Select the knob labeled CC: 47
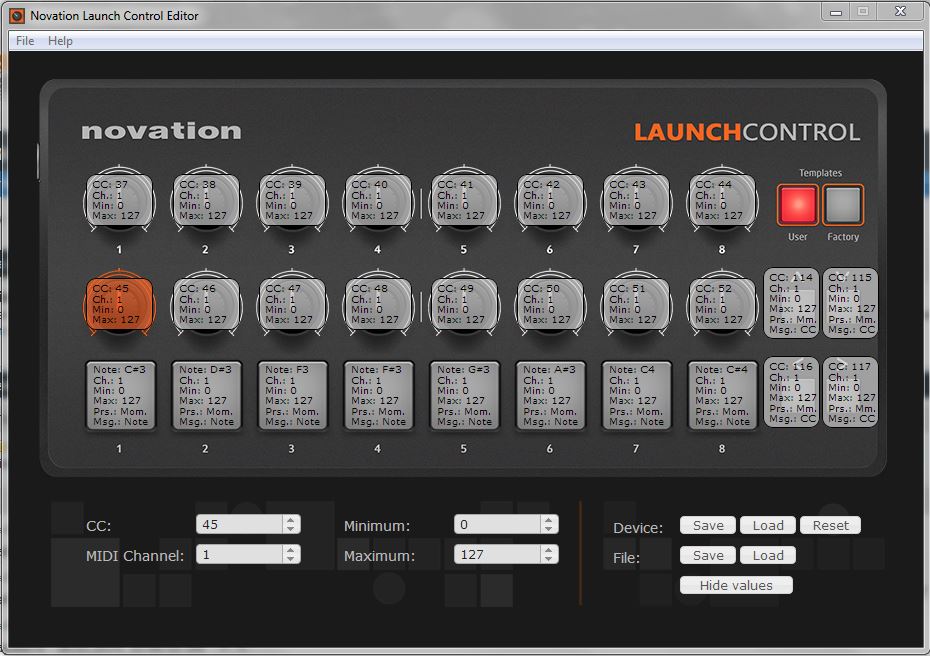Screen dimensions: 930x656 (291, 304)
